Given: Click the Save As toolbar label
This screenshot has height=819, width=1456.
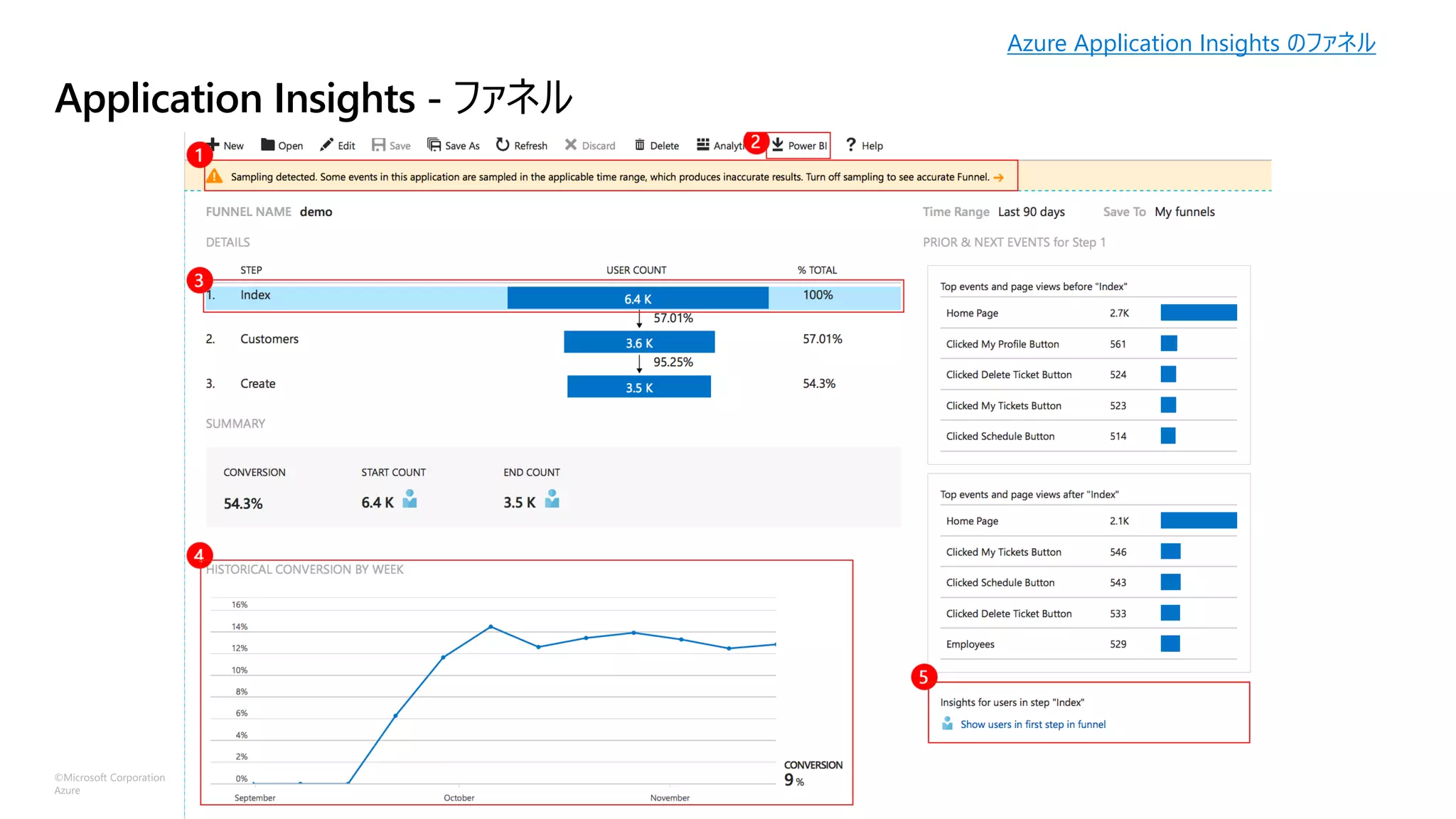Looking at the screenshot, I should (462, 146).
